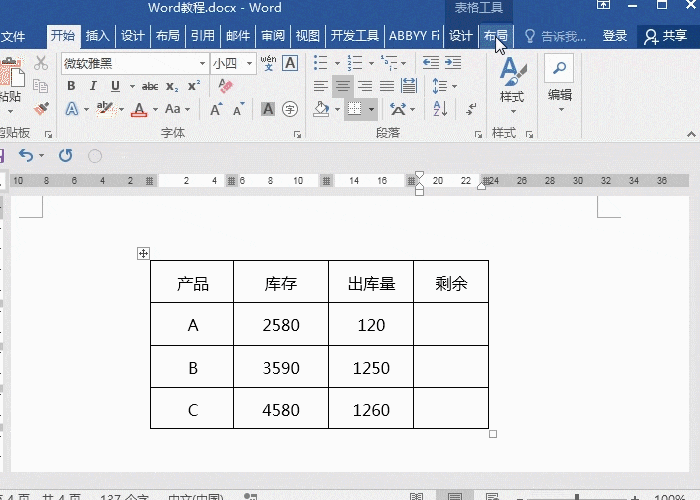Image resolution: width=700 pixels, height=500 pixels.
Task: Click the 共享 share button
Action: pos(666,36)
